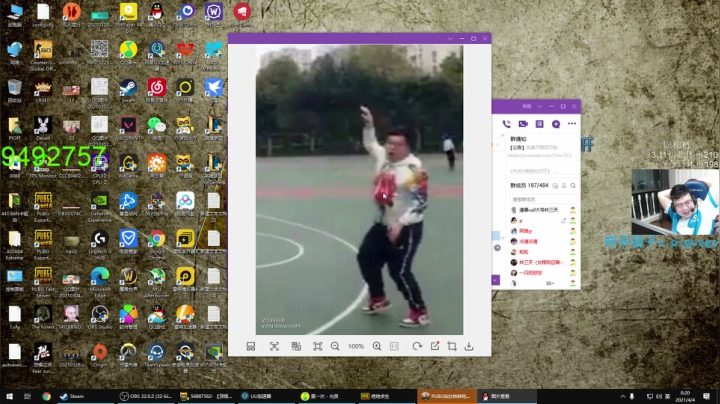
Task: Select member 林三天 in the group member list
Action: (x=543, y=262)
